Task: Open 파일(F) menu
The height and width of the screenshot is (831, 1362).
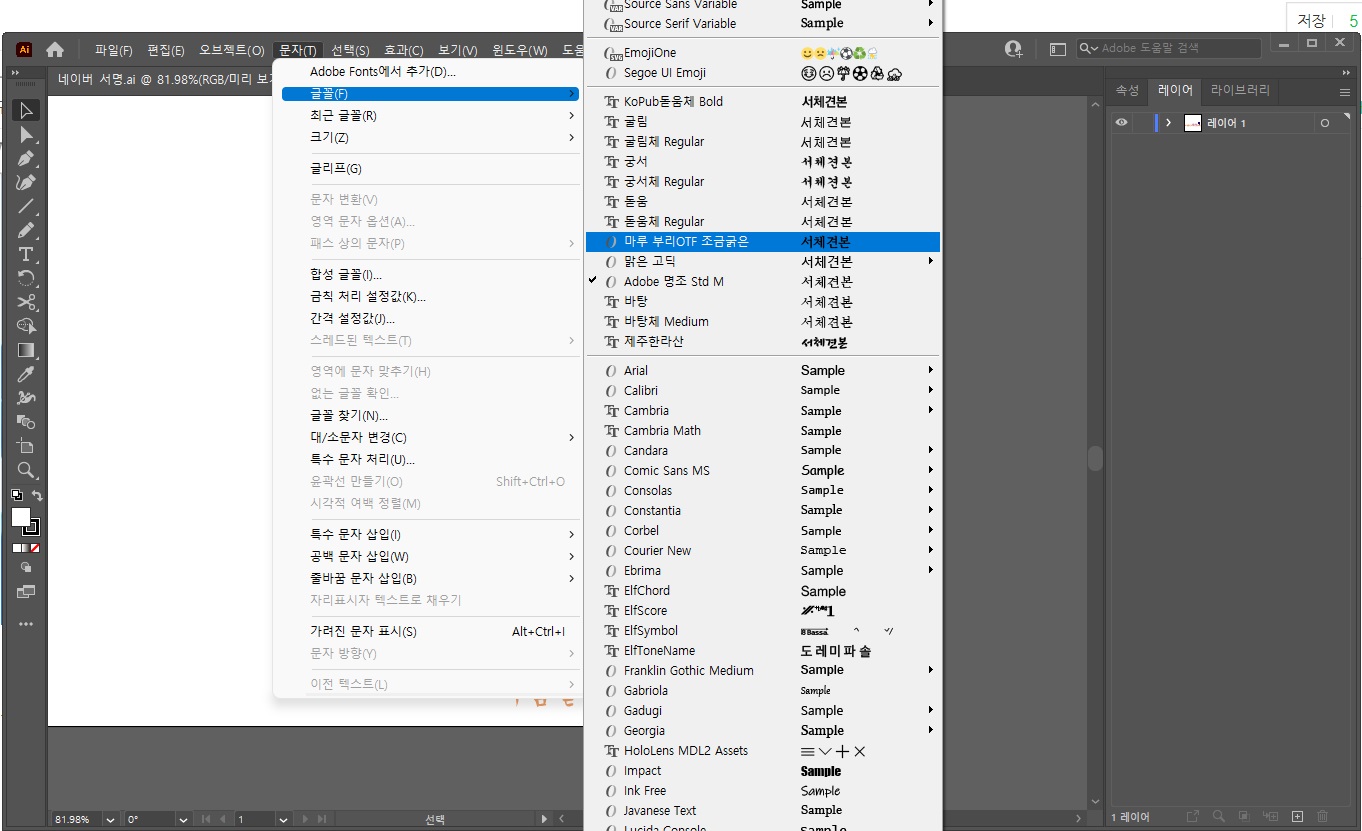Action: coord(114,50)
